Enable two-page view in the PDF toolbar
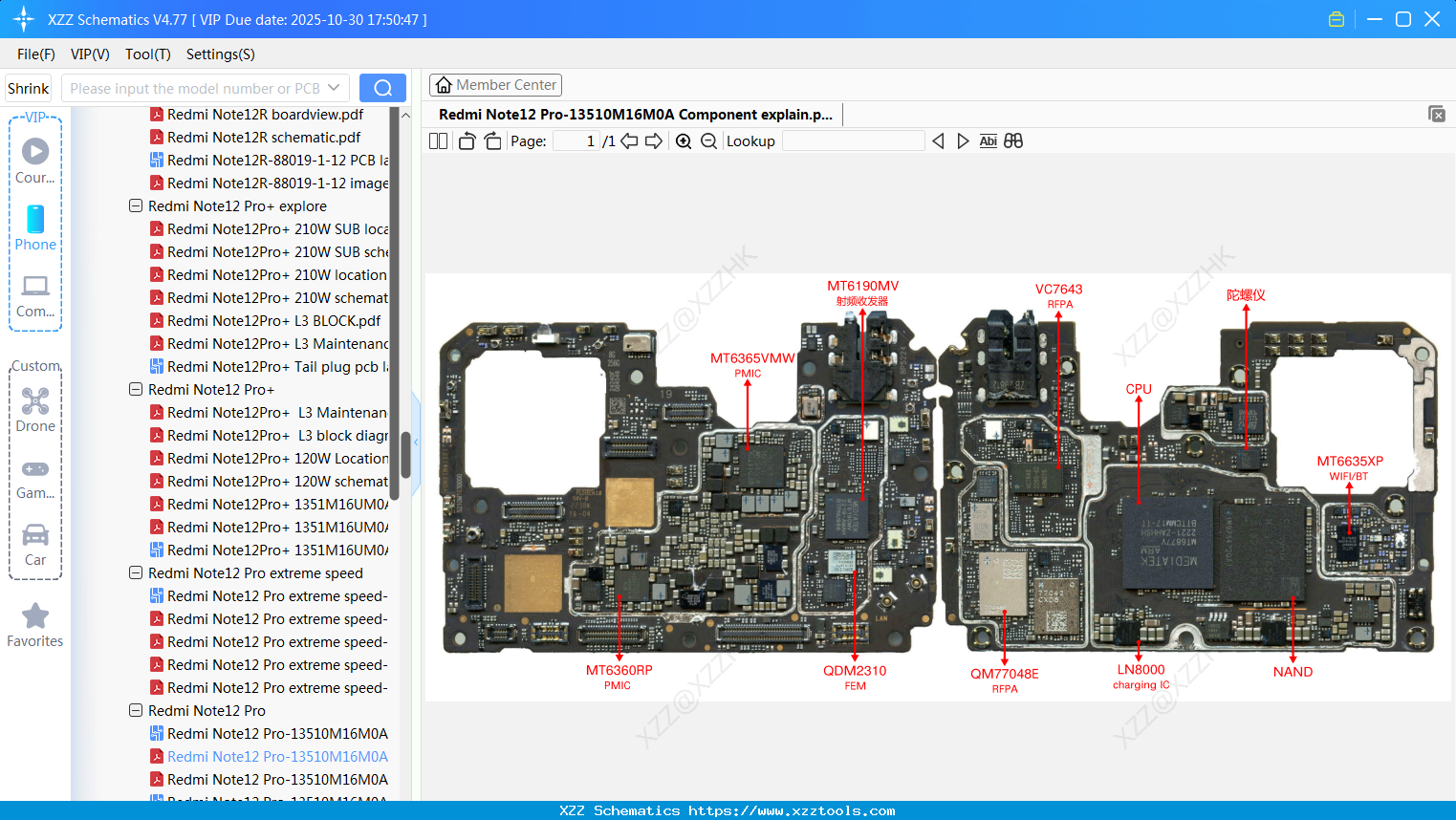Image resolution: width=1456 pixels, height=820 pixels. click(x=437, y=140)
